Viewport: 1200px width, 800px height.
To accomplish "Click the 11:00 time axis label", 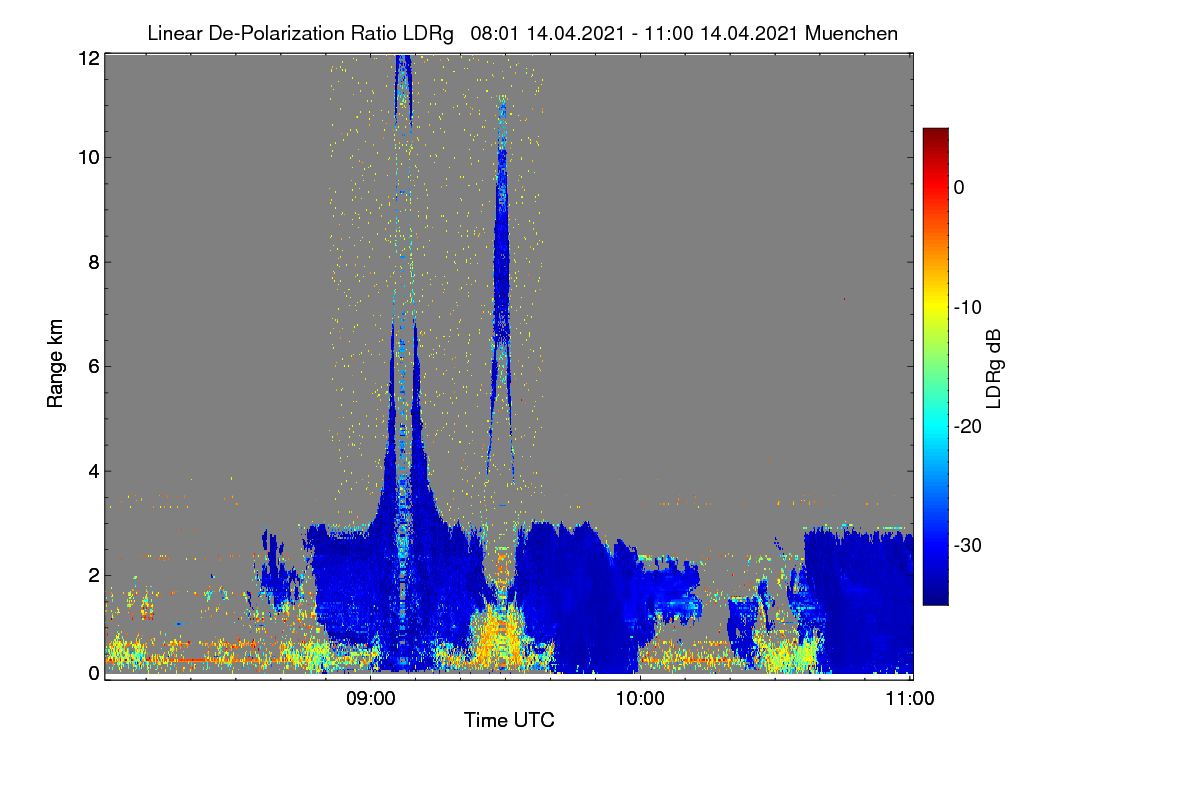I will (910, 699).
